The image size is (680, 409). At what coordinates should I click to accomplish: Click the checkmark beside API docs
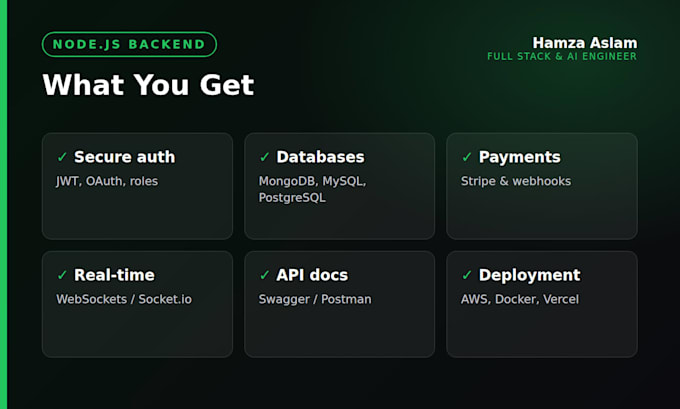click(x=265, y=275)
